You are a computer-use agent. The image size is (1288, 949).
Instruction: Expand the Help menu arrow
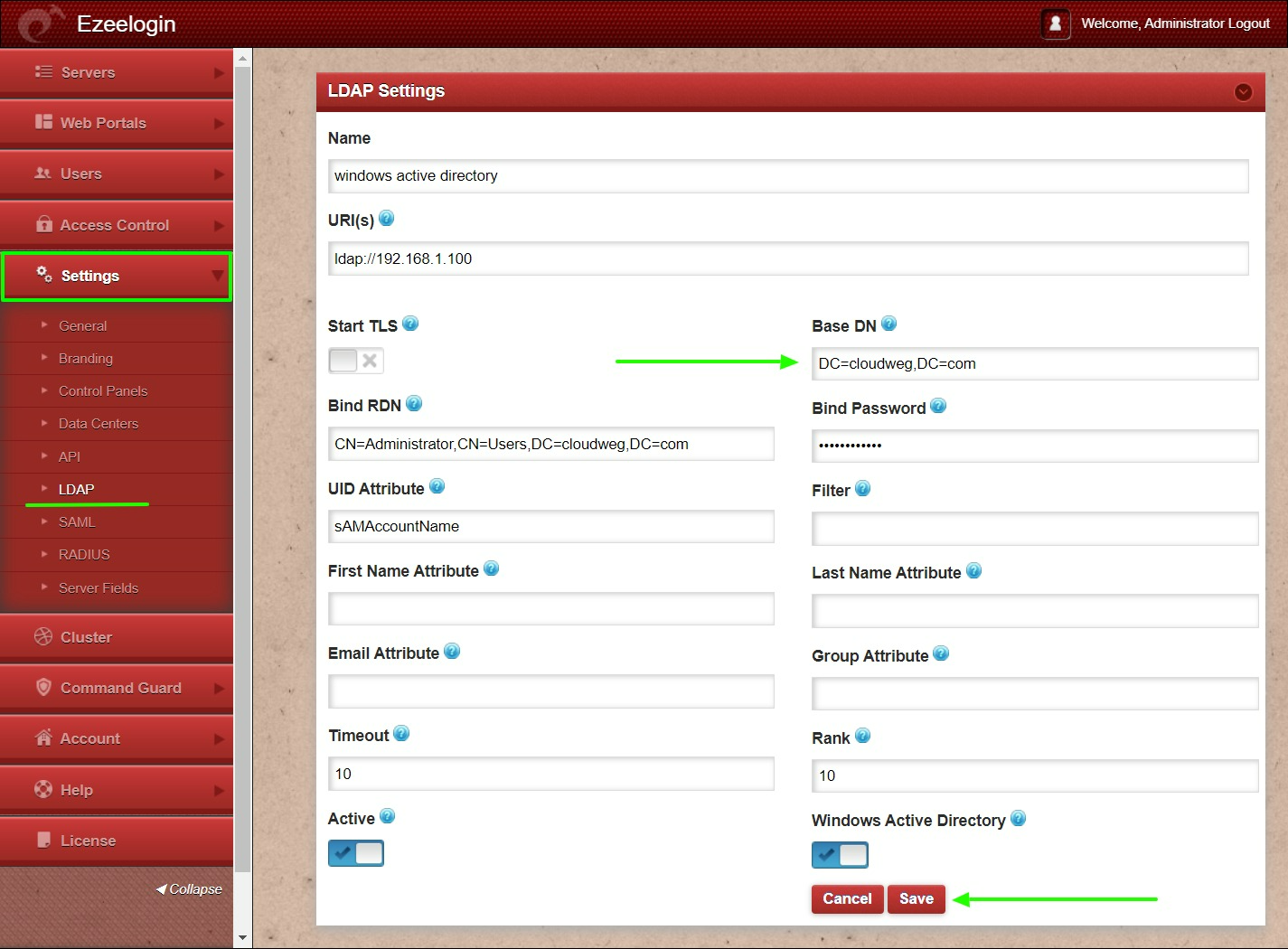coord(219,790)
